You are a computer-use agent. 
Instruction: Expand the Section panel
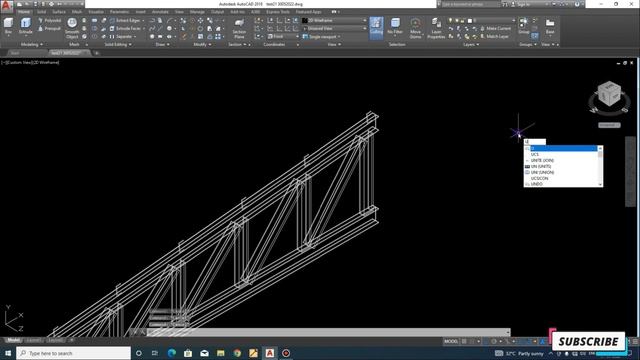click(x=237, y=44)
